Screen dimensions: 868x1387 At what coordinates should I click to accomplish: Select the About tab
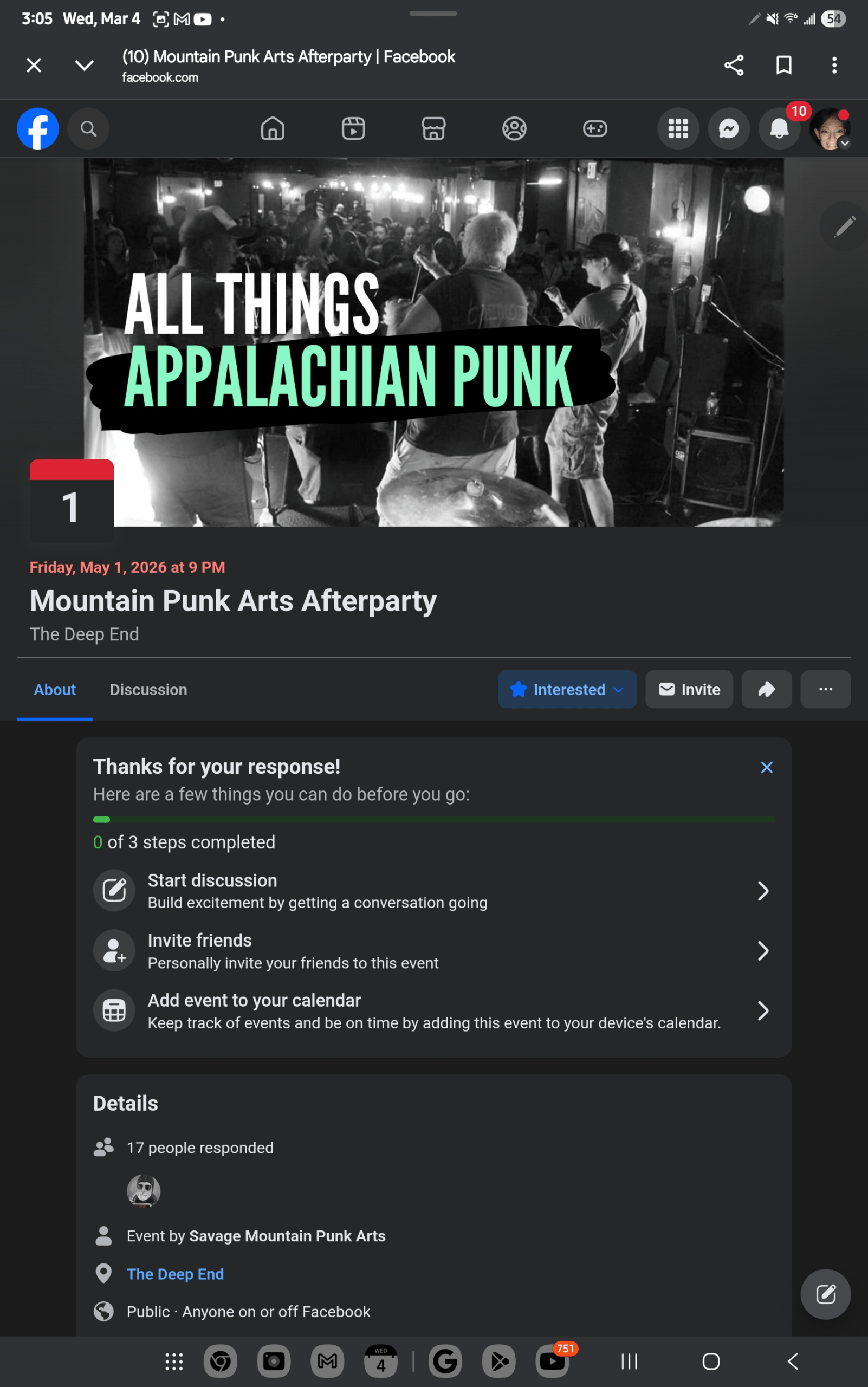pos(55,690)
